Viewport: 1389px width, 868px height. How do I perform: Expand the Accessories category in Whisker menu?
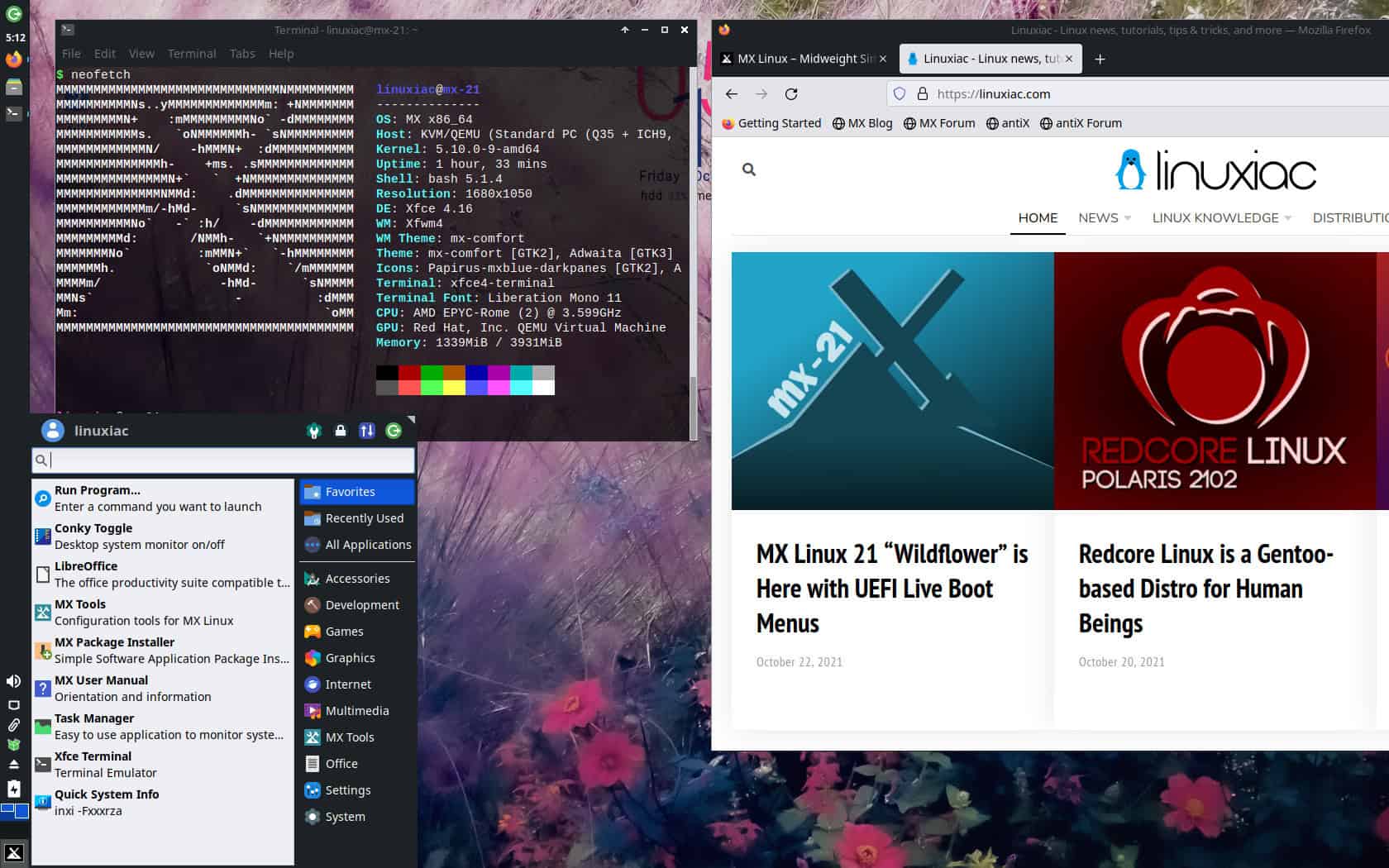point(357,578)
